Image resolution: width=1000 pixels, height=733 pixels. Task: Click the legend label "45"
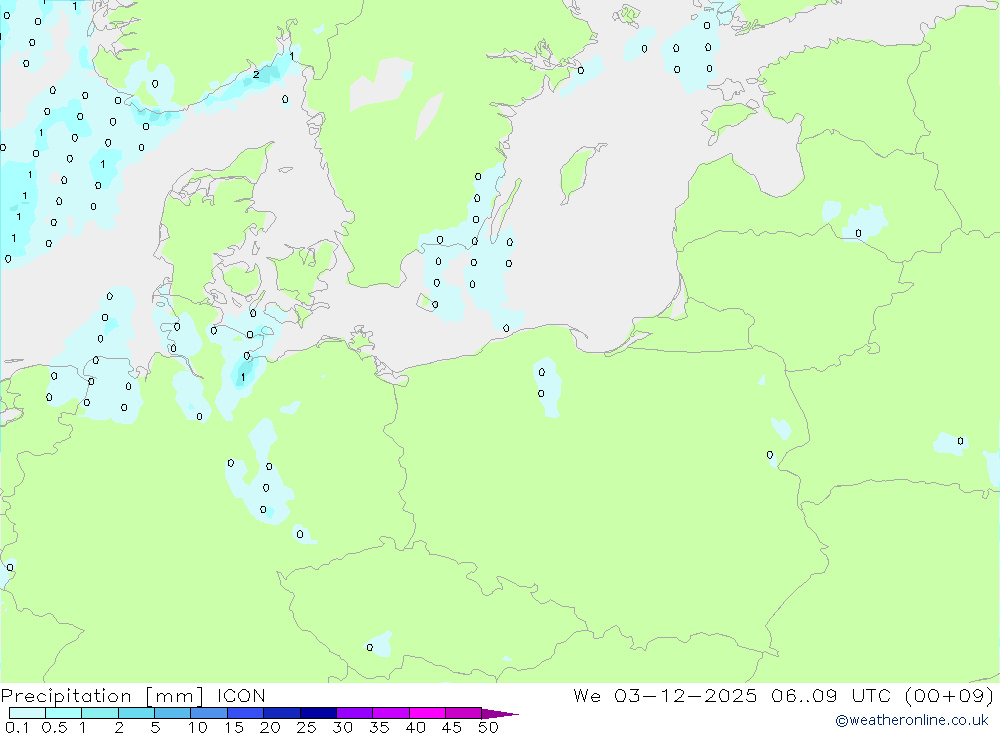452,727
